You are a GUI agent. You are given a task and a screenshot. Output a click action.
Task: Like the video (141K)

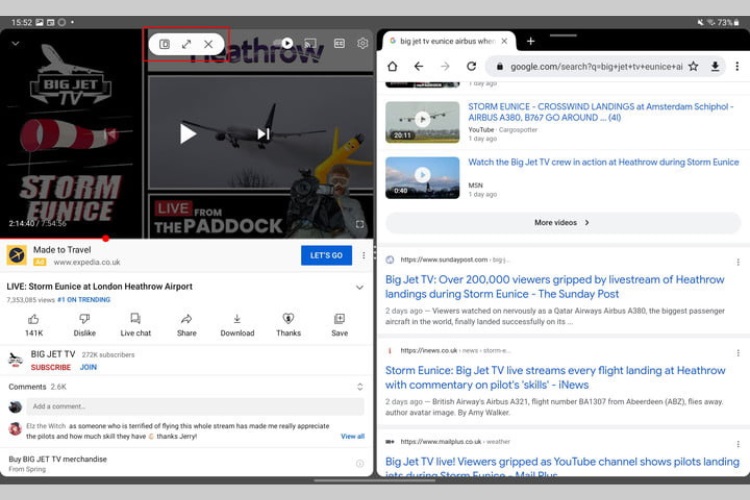click(33, 325)
